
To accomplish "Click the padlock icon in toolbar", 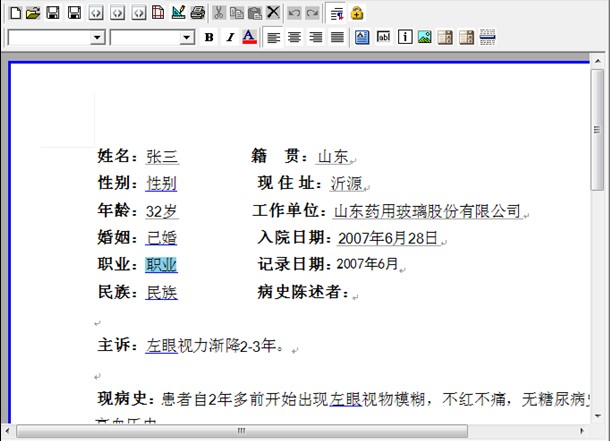I will point(357,13).
